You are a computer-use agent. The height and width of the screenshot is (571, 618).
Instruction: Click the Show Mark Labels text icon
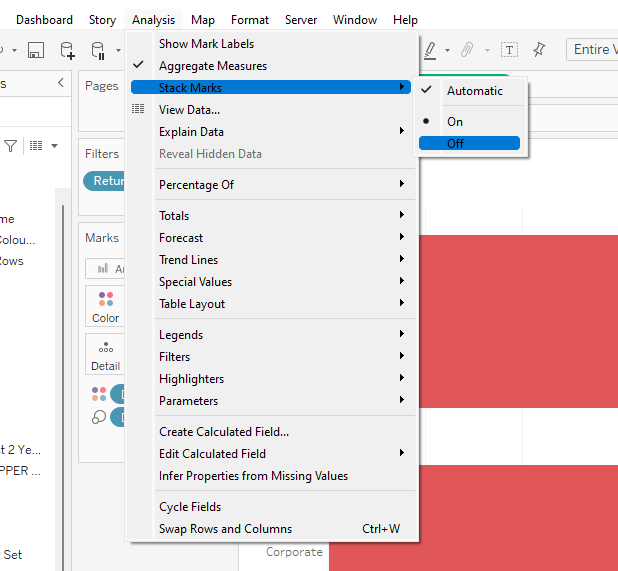click(509, 50)
